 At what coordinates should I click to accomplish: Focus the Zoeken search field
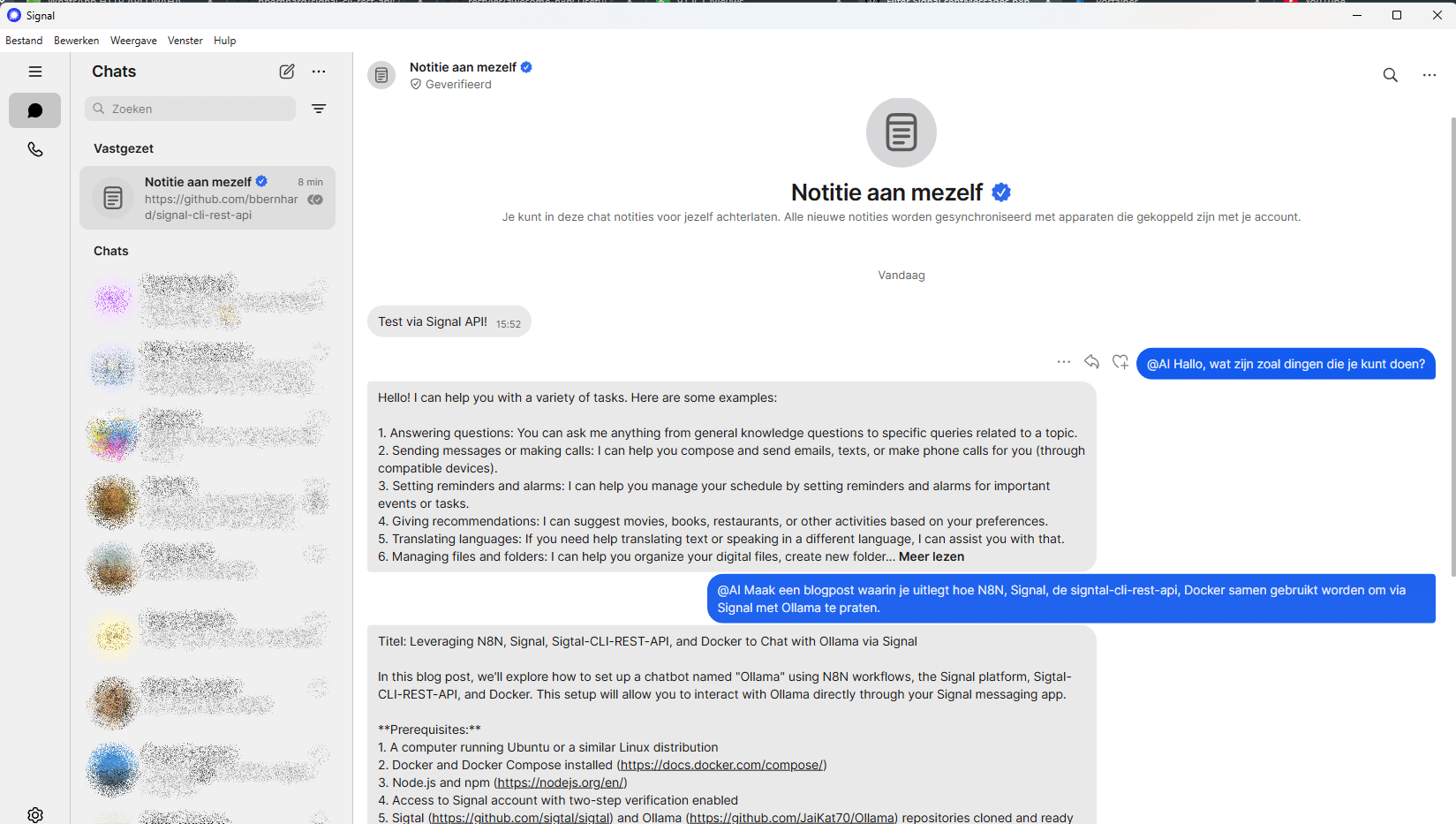190,109
